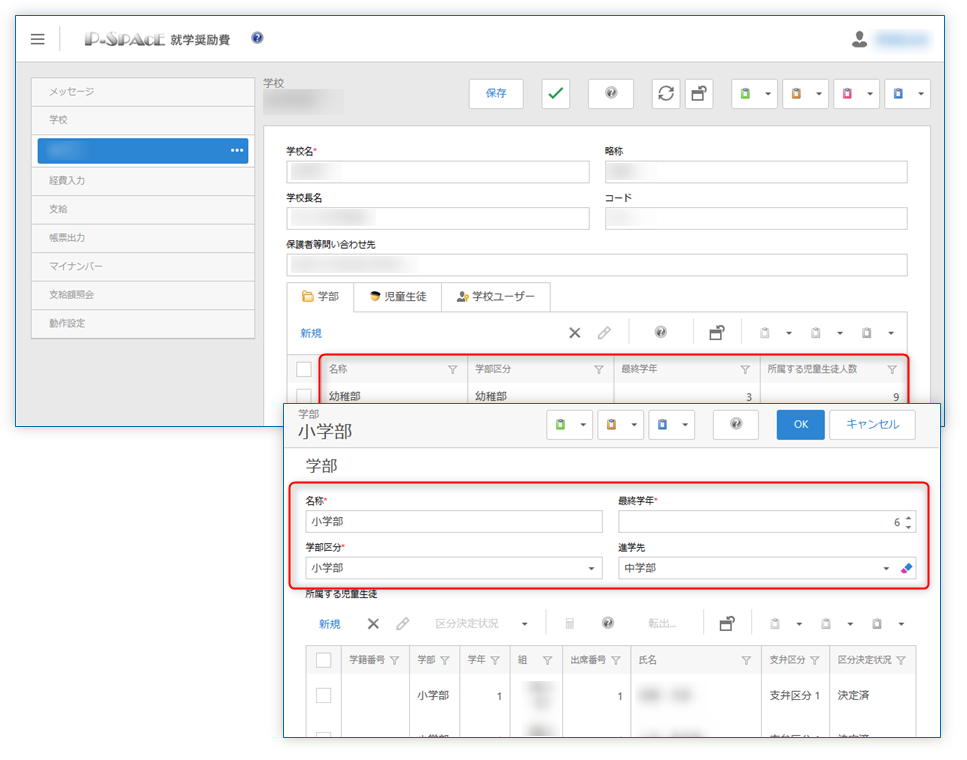Open the blue help icon beside 就学奨励費
Image resolution: width=967 pixels, height=760 pixels.
[257, 38]
